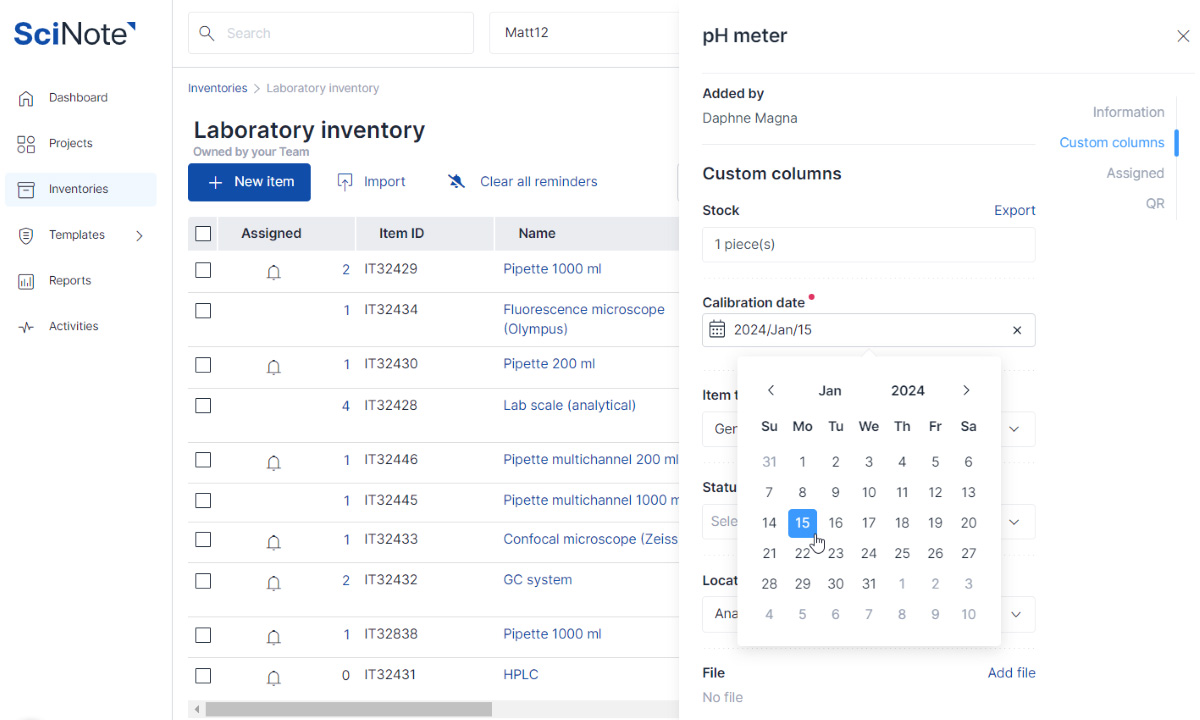Select the HPLC row checkbox
The image size is (1200, 720).
pyautogui.click(x=203, y=675)
